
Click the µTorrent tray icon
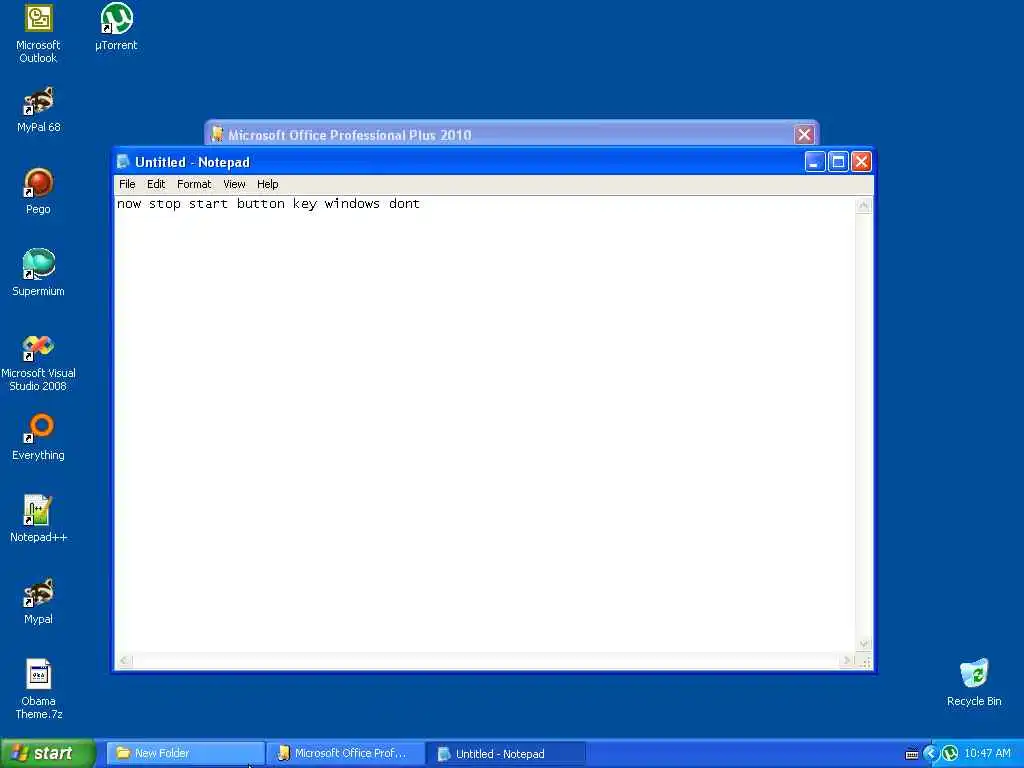pyautogui.click(x=950, y=753)
